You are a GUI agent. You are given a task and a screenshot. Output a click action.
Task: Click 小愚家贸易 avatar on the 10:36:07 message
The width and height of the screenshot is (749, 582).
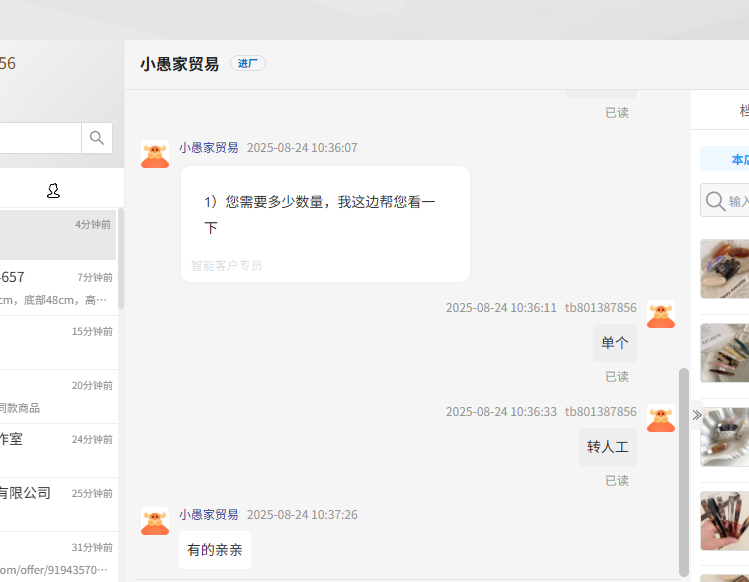point(155,154)
